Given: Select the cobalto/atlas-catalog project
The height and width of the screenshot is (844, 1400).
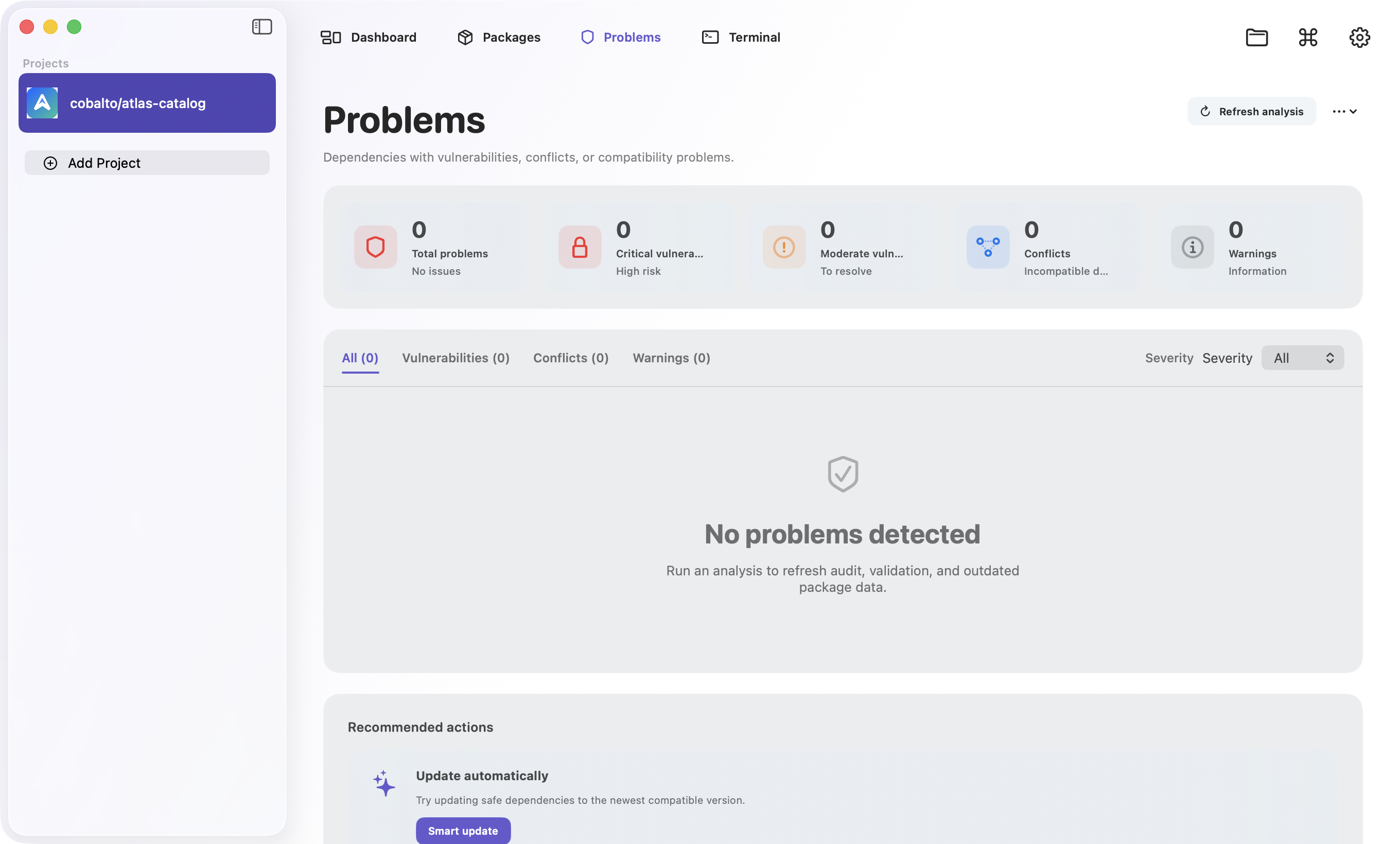Looking at the screenshot, I should click(x=147, y=103).
